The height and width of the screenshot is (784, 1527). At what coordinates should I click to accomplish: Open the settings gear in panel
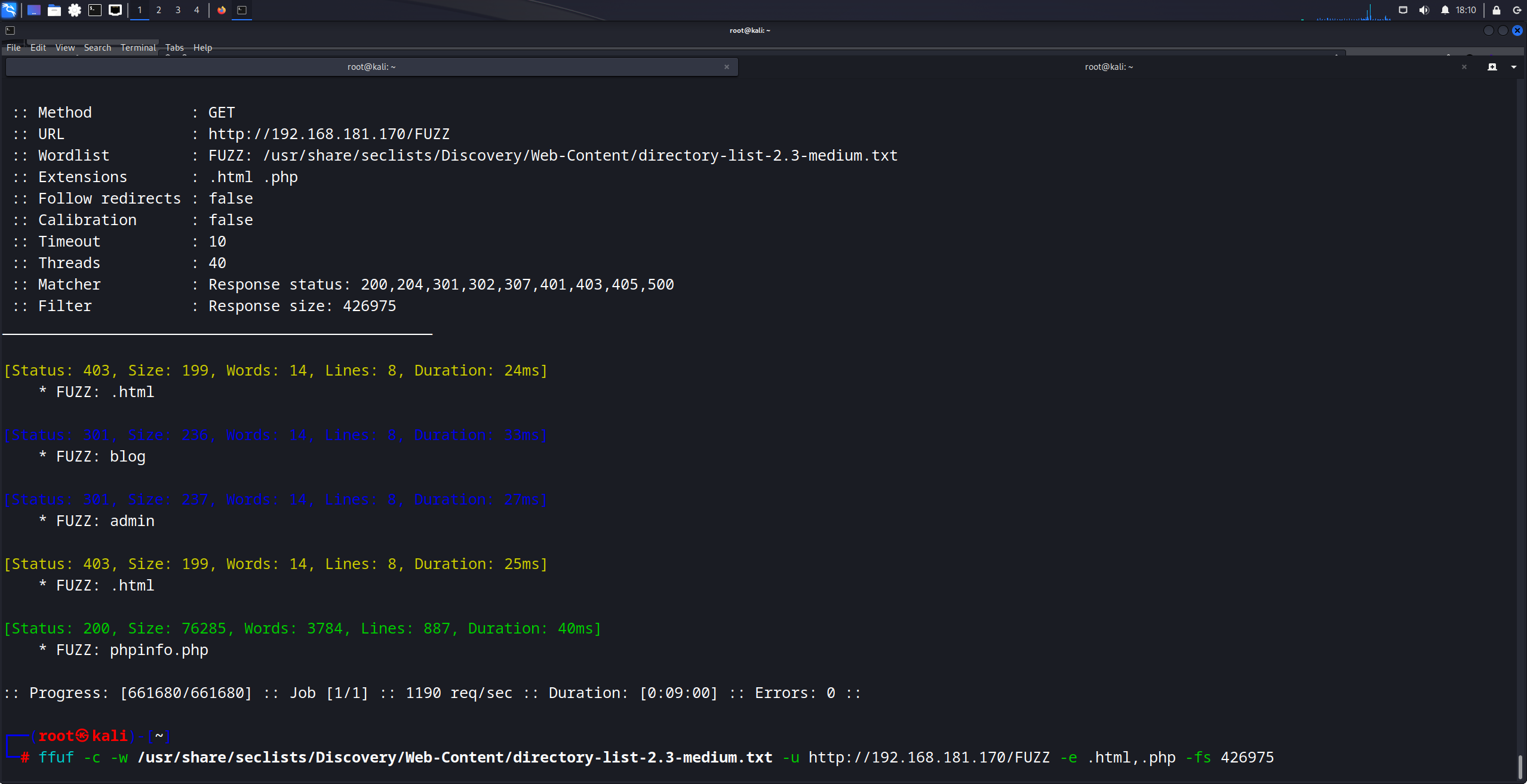(75, 10)
